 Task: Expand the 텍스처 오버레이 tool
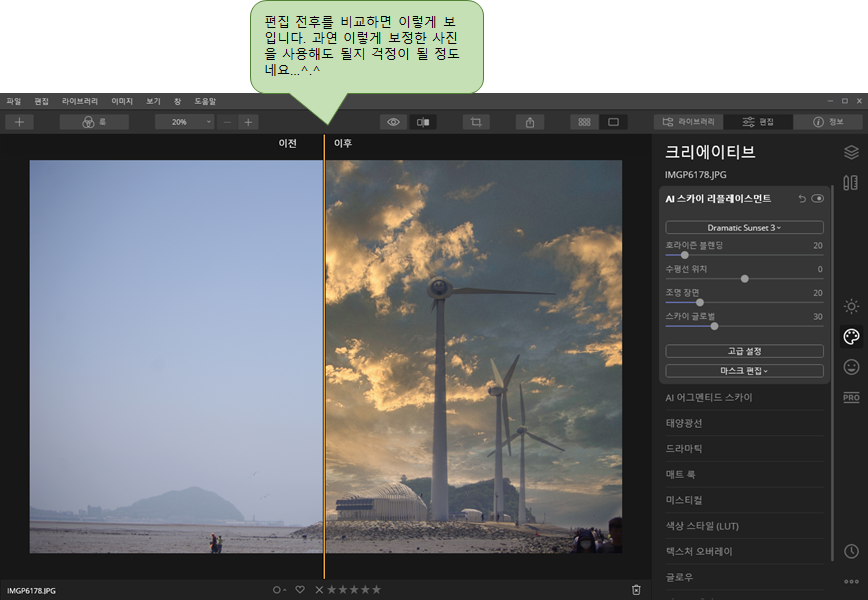click(744, 551)
